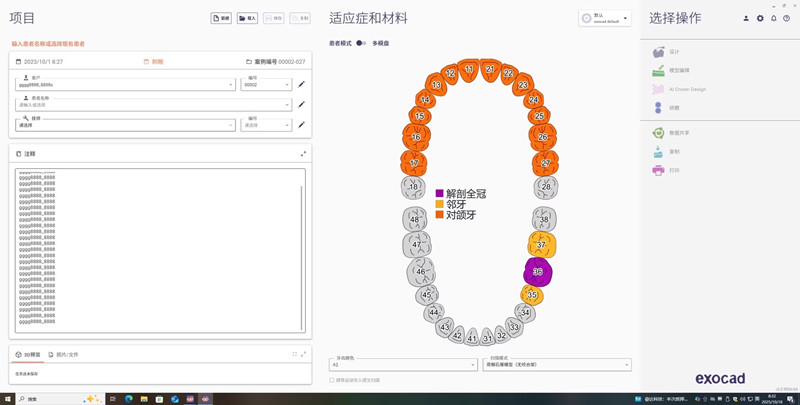Open the client (客户) dropdown
The height and width of the screenshot is (405, 800).
point(125,84)
